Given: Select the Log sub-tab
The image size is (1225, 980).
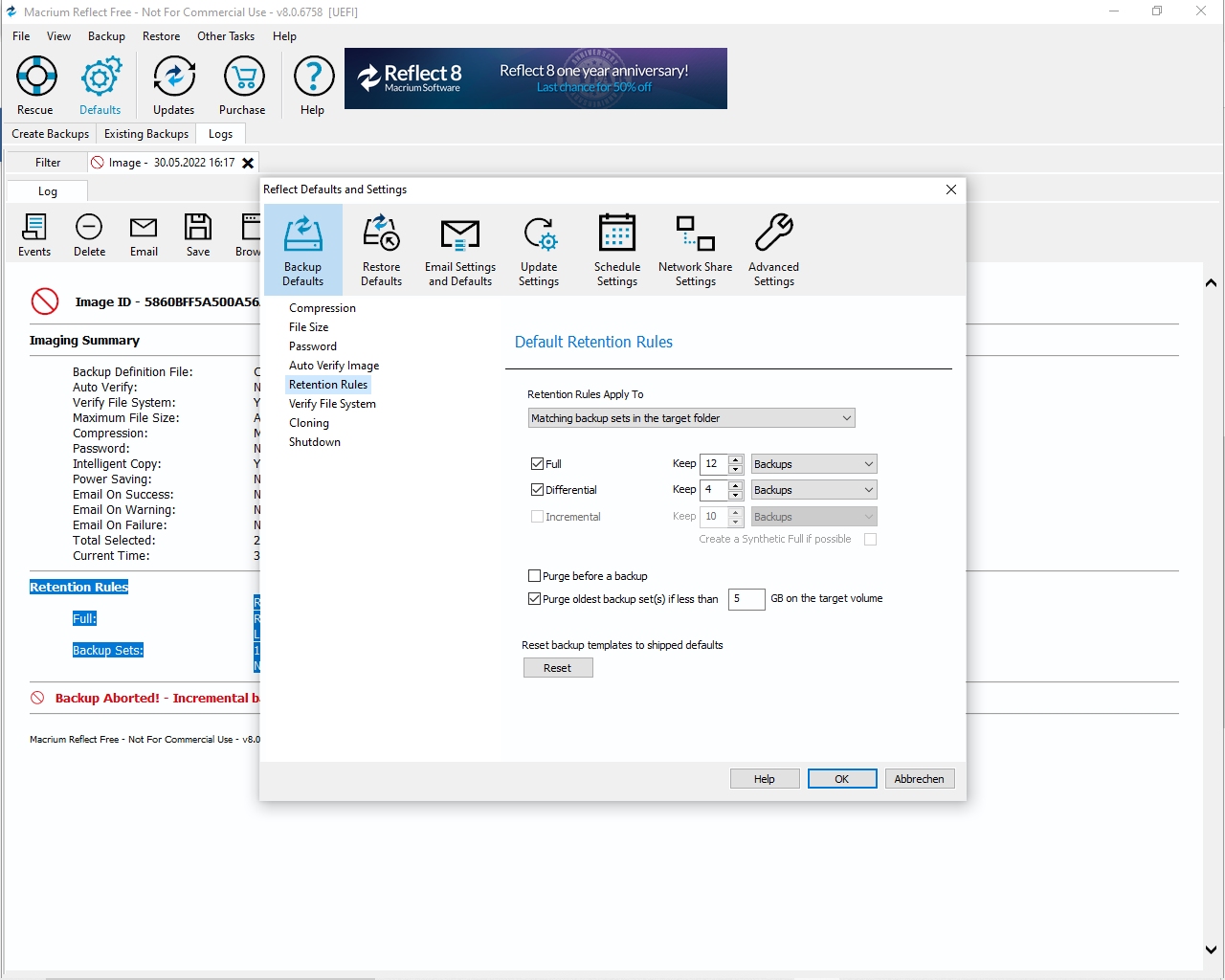Looking at the screenshot, I should pyautogui.click(x=48, y=191).
